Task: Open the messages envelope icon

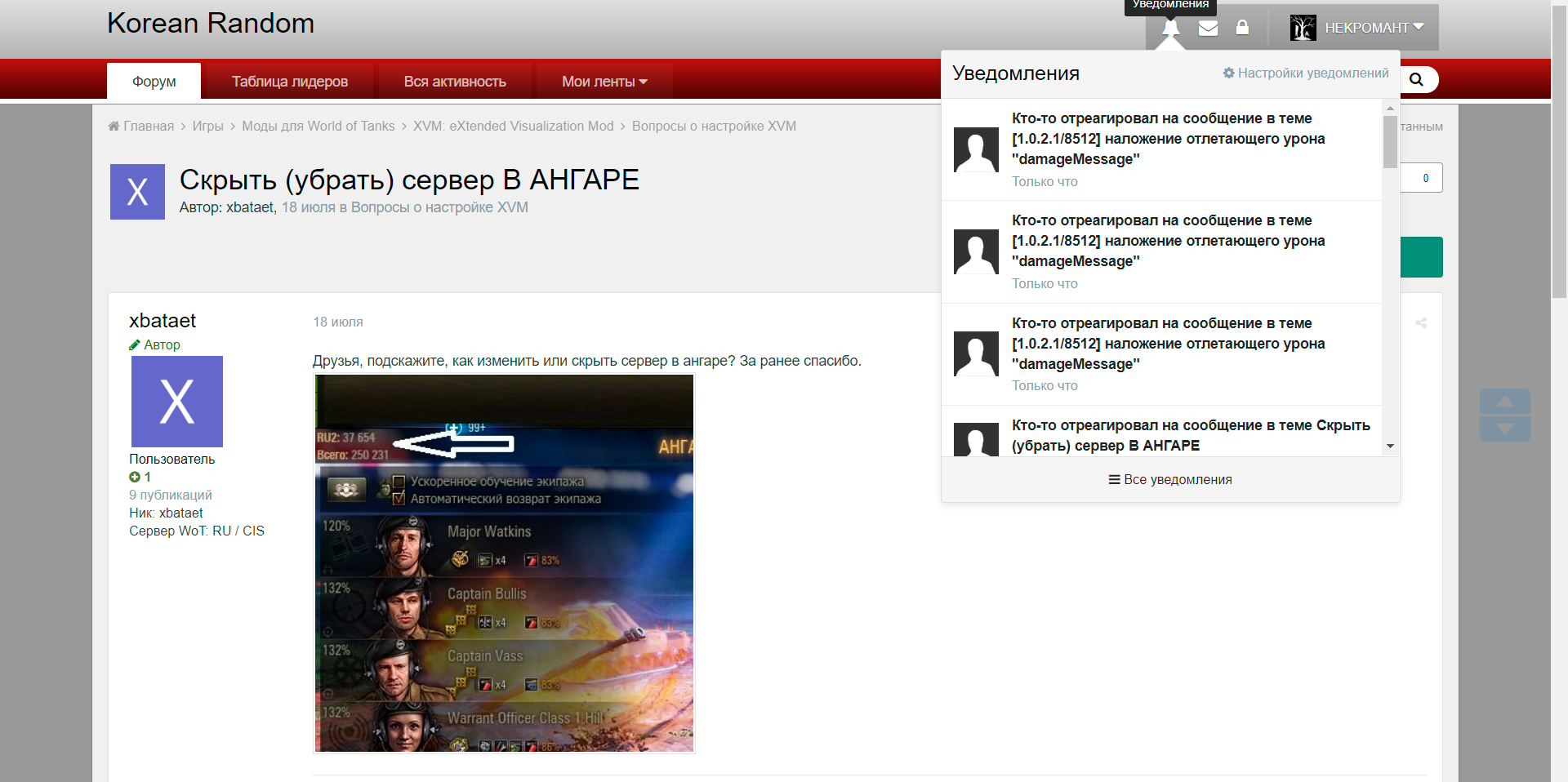Action: coord(1208,28)
